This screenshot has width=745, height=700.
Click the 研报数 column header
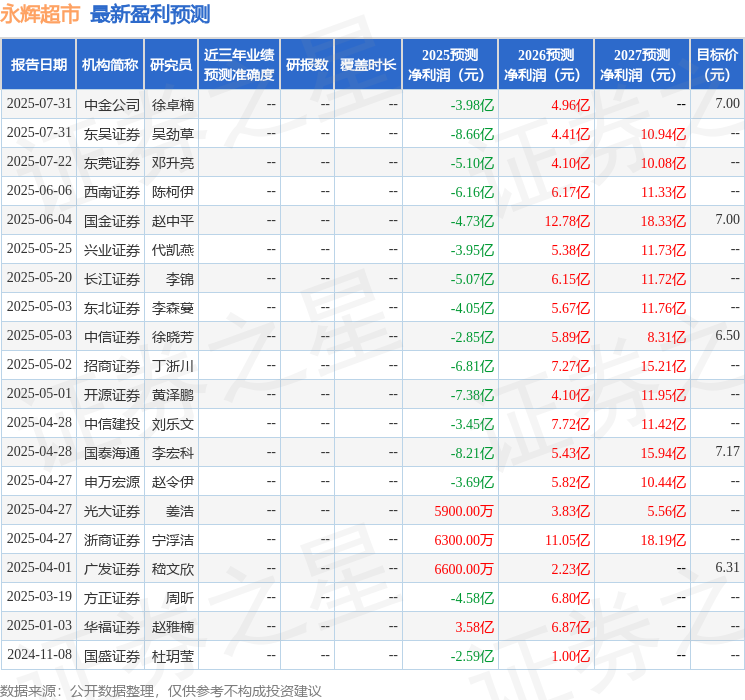(x=307, y=64)
